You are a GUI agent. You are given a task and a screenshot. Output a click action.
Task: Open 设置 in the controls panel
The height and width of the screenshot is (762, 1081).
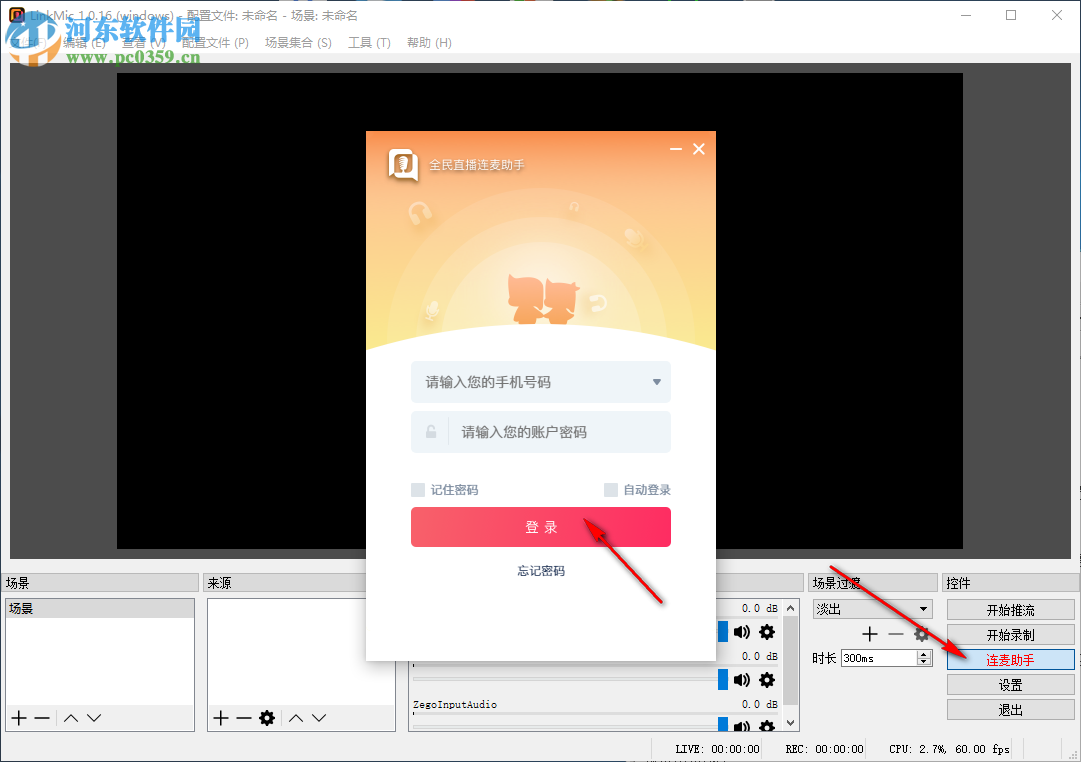coord(1011,685)
